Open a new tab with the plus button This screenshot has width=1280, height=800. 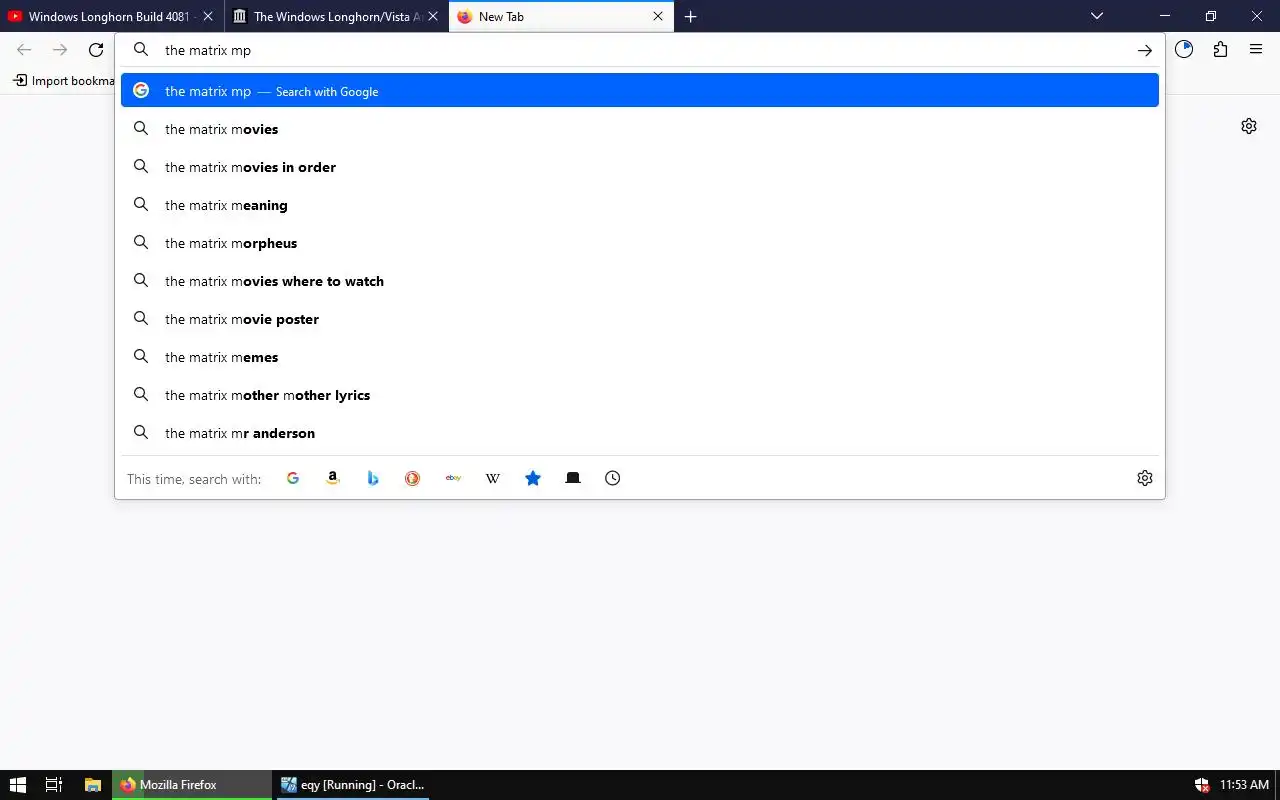[690, 16]
